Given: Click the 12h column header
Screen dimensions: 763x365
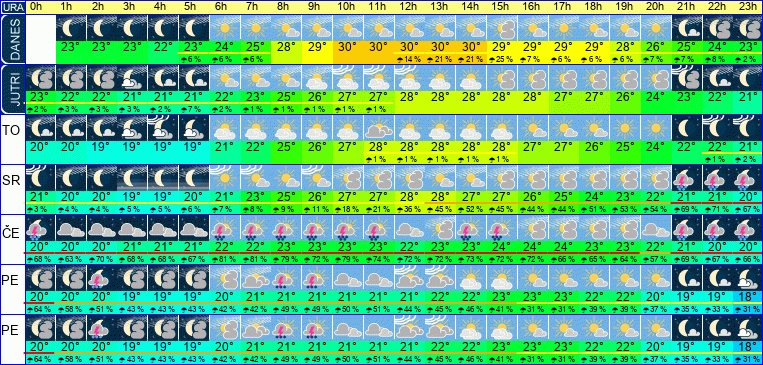Looking at the screenshot, I should (409, 7).
